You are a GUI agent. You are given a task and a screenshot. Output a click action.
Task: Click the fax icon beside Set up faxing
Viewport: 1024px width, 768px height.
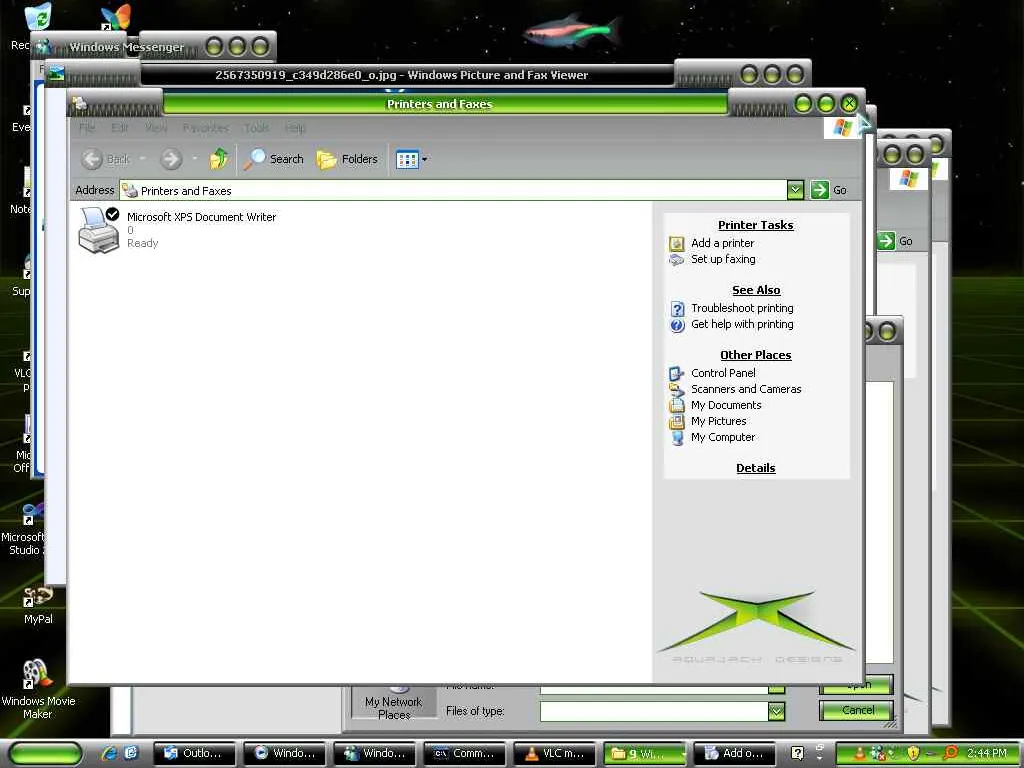(x=677, y=260)
